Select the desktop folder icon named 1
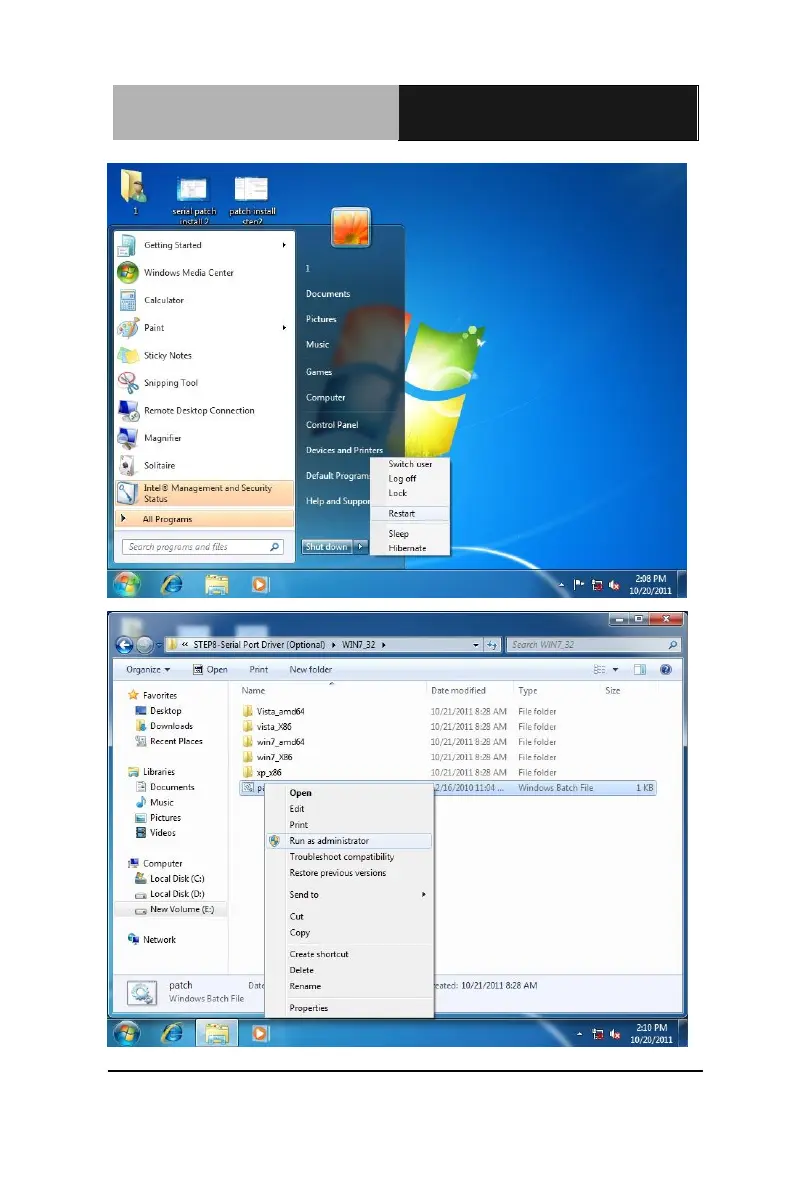This screenshot has height=1191, width=794. coord(135,193)
